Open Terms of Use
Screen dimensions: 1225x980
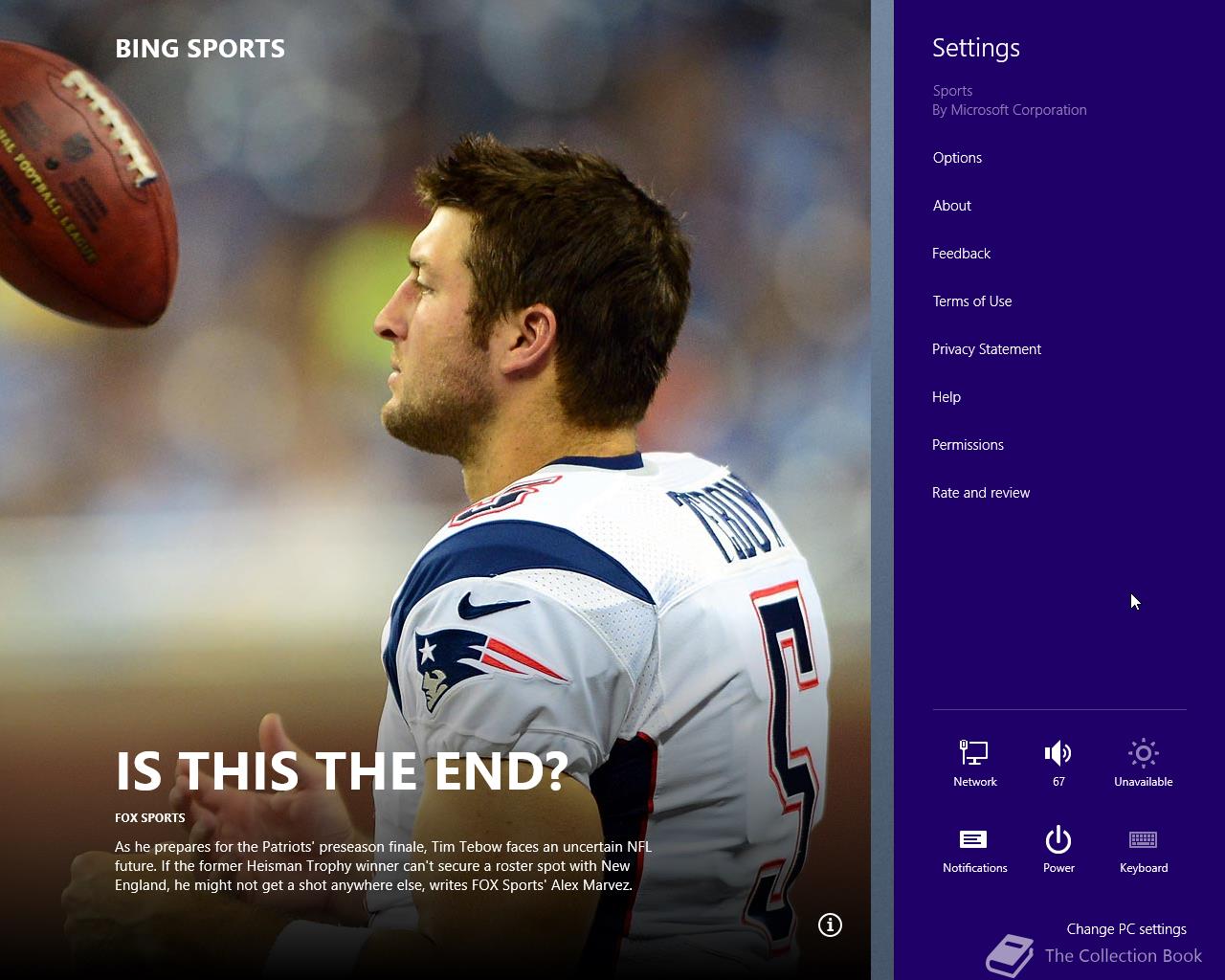(971, 301)
